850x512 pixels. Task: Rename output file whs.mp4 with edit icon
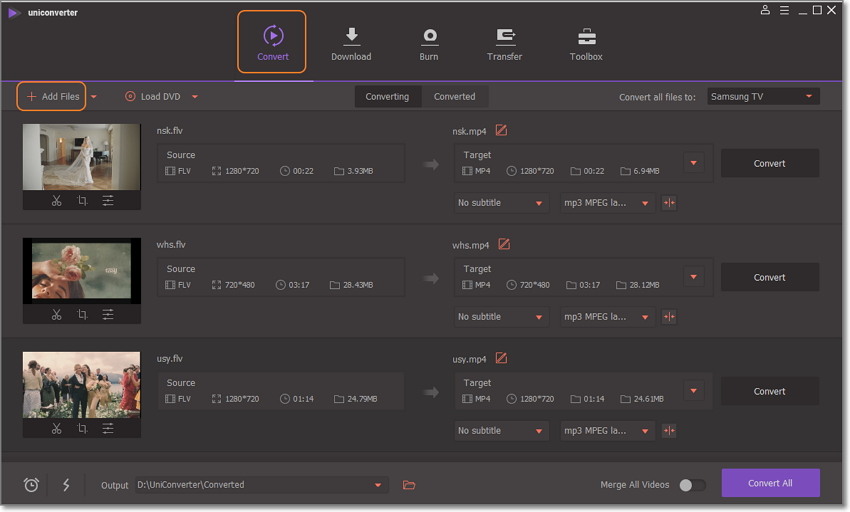[x=504, y=244]
